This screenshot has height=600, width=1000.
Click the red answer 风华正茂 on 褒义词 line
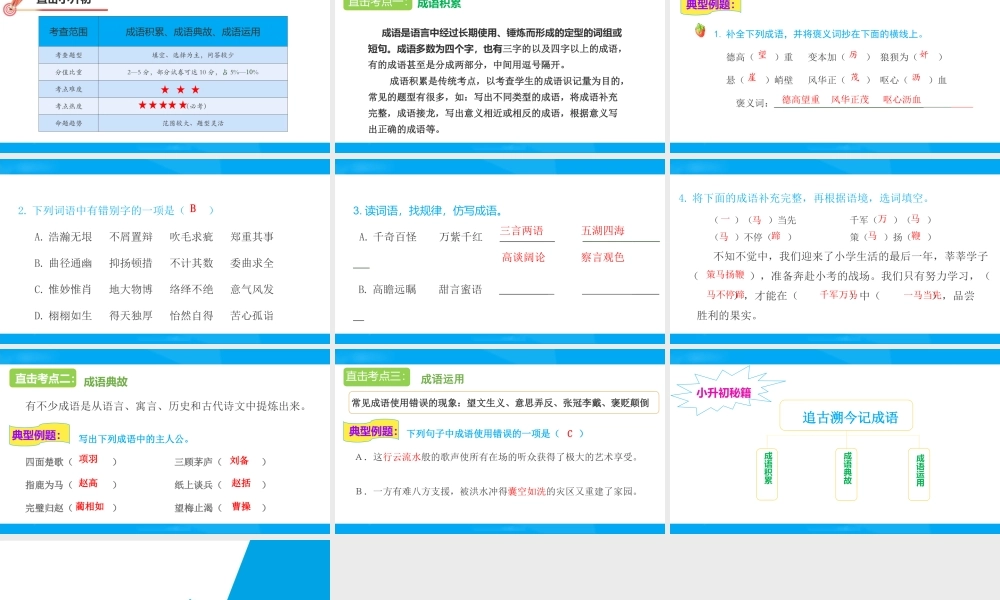(850, 99)
